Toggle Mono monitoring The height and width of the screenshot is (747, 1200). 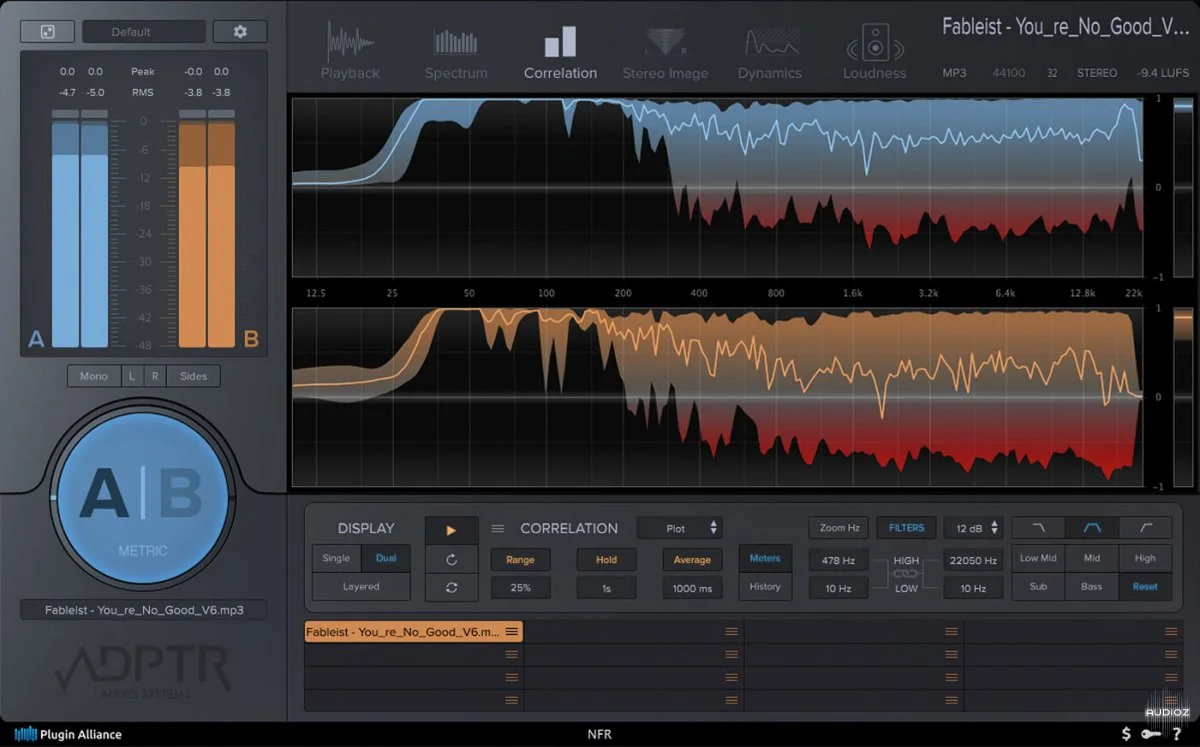93,377
